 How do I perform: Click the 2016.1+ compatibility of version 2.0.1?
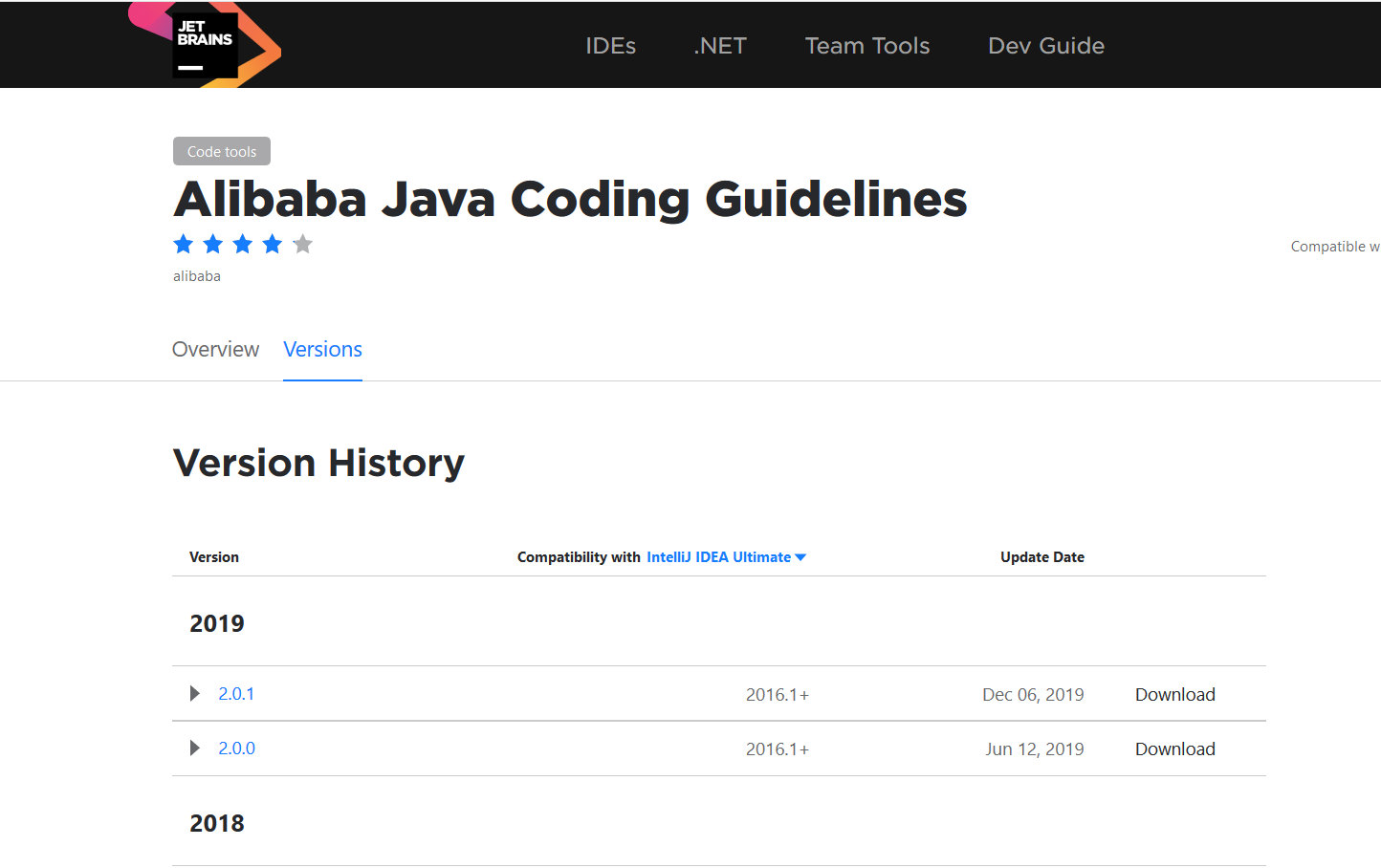(778, 695)
